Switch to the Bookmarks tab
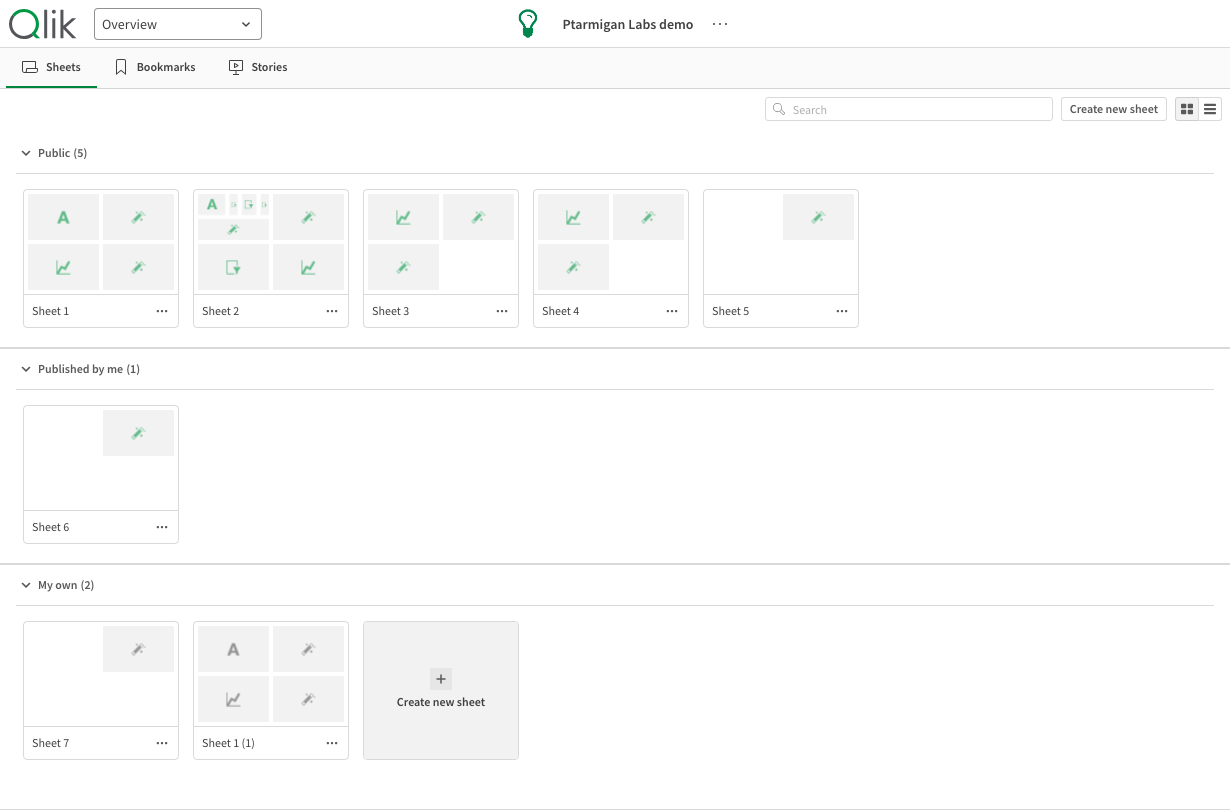This screenshot has width=1230, height=810. click(155, 67)
